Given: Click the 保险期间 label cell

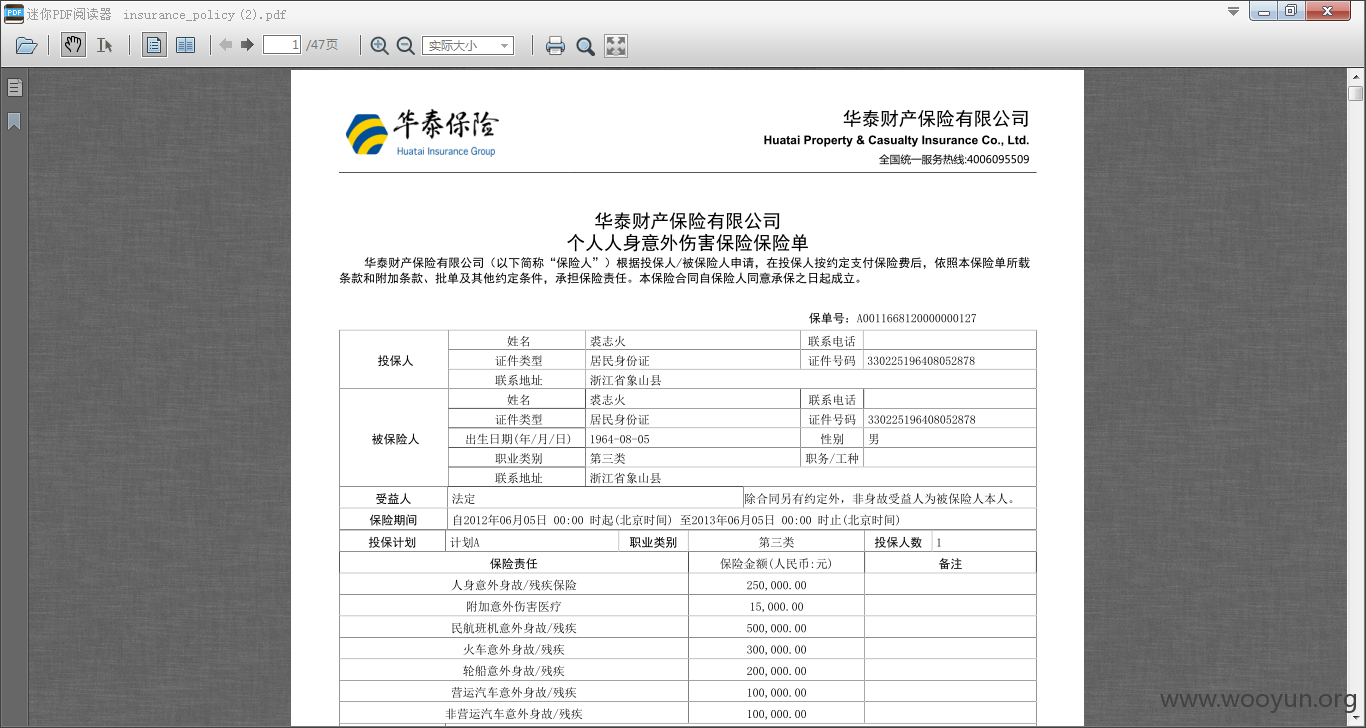Looking at the screenshot, I should 394,520.
